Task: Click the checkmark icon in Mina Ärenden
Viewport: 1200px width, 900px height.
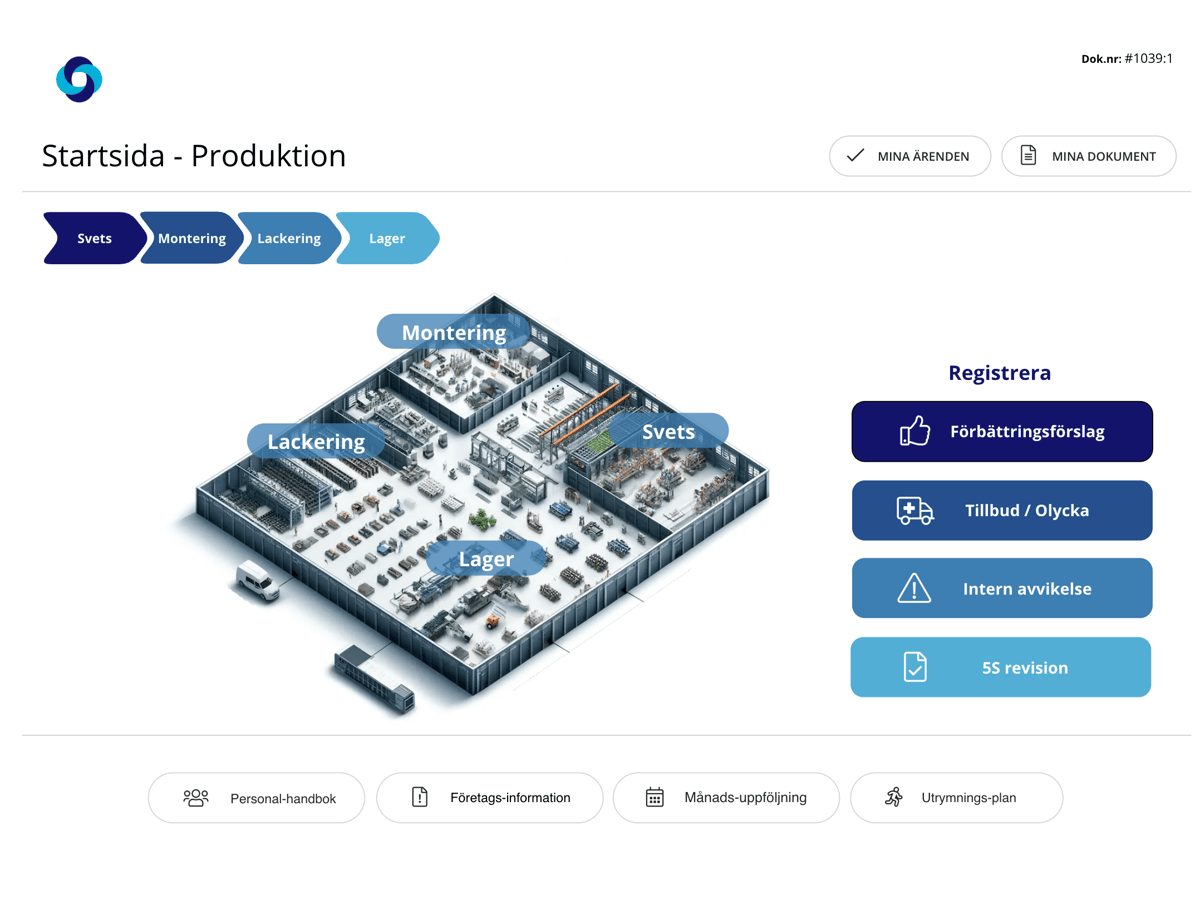Action: coord(855,156)
